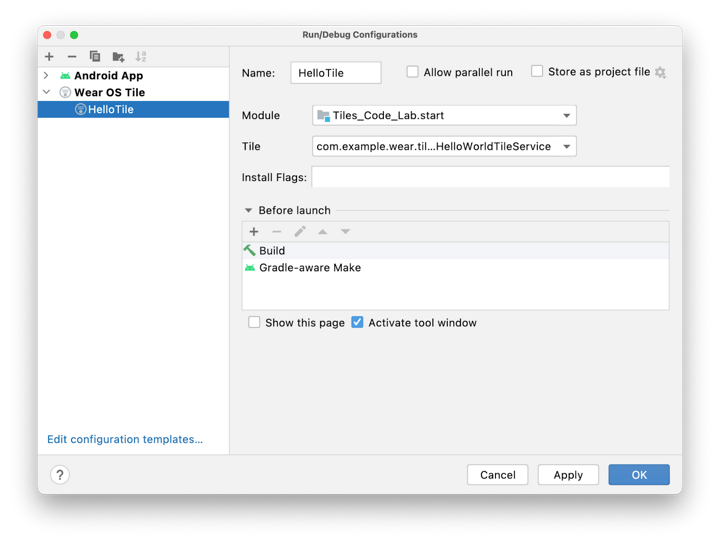Click the Add New Configuration plus icon
The height and width of the screenshot is (544, 720).
[49, 57]
